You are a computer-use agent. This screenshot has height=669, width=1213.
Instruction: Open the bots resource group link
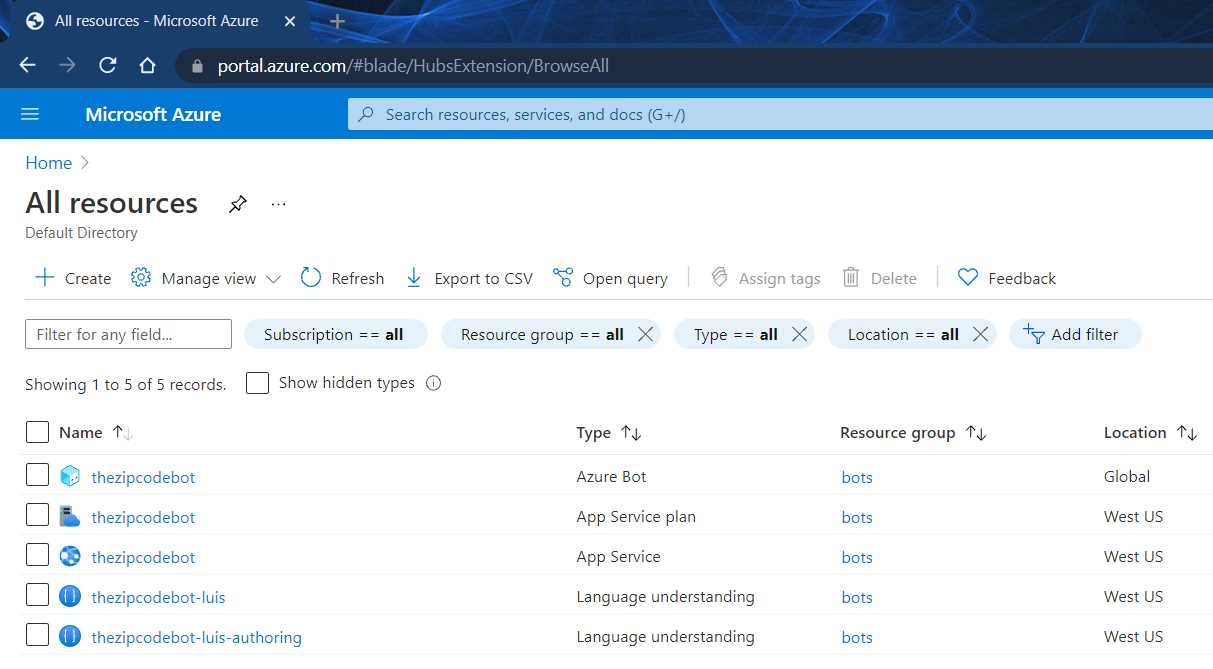(856, 477)
